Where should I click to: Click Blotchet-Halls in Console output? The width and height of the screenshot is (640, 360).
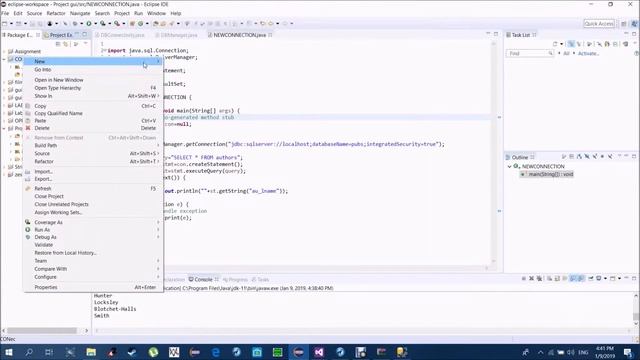click(x=115, y=309)
